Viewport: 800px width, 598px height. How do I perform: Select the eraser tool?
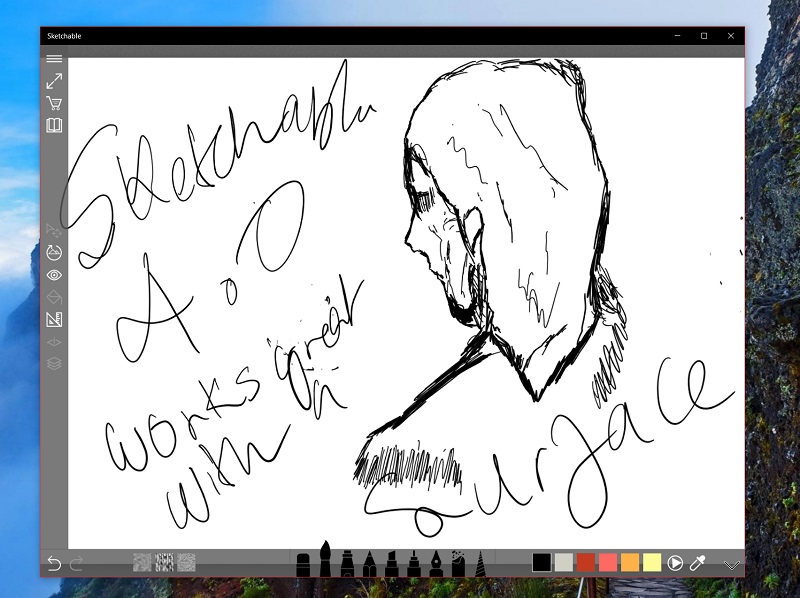(x=303, y=565)
